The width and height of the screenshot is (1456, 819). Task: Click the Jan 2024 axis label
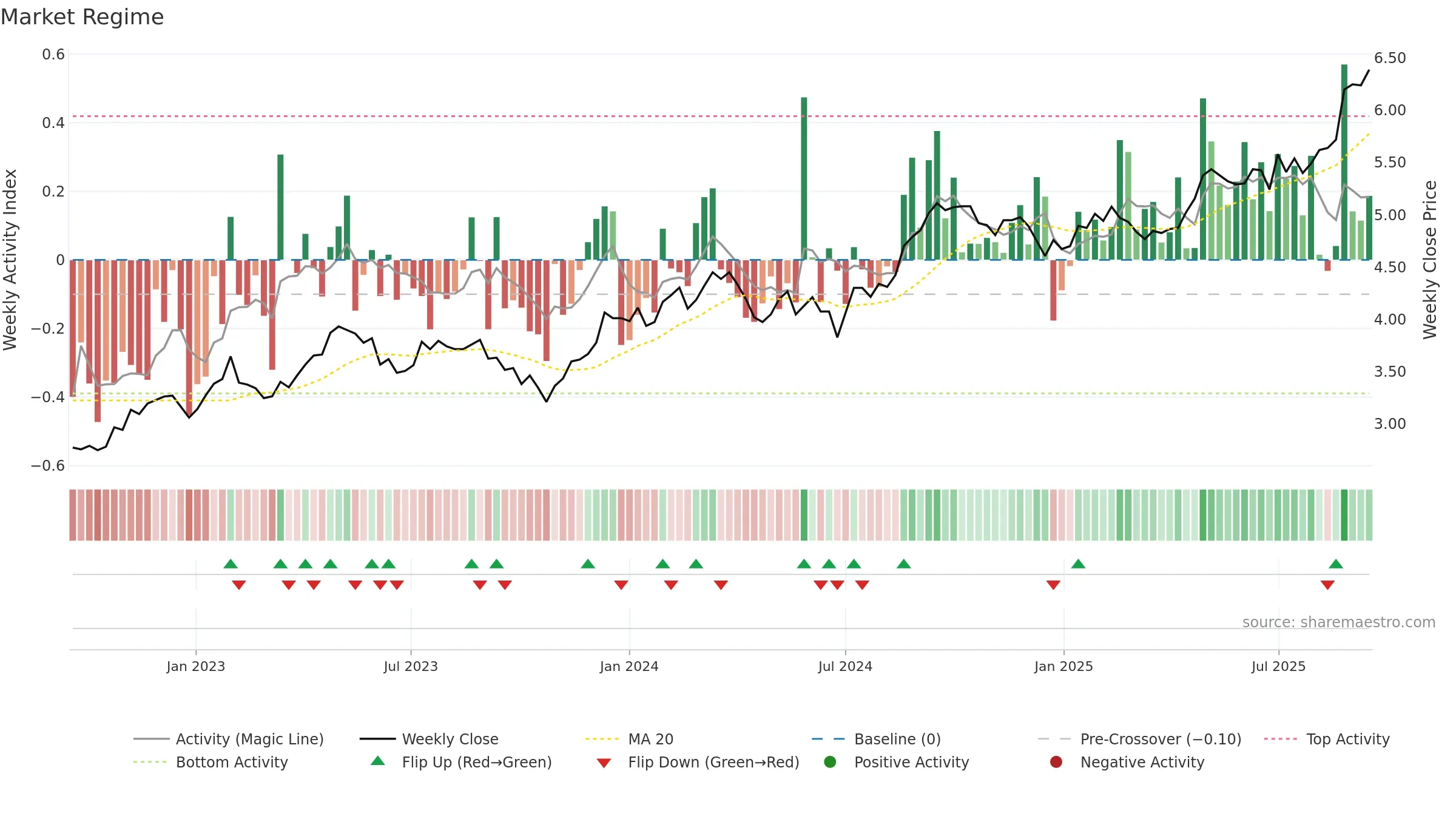[x=629, y=666]
